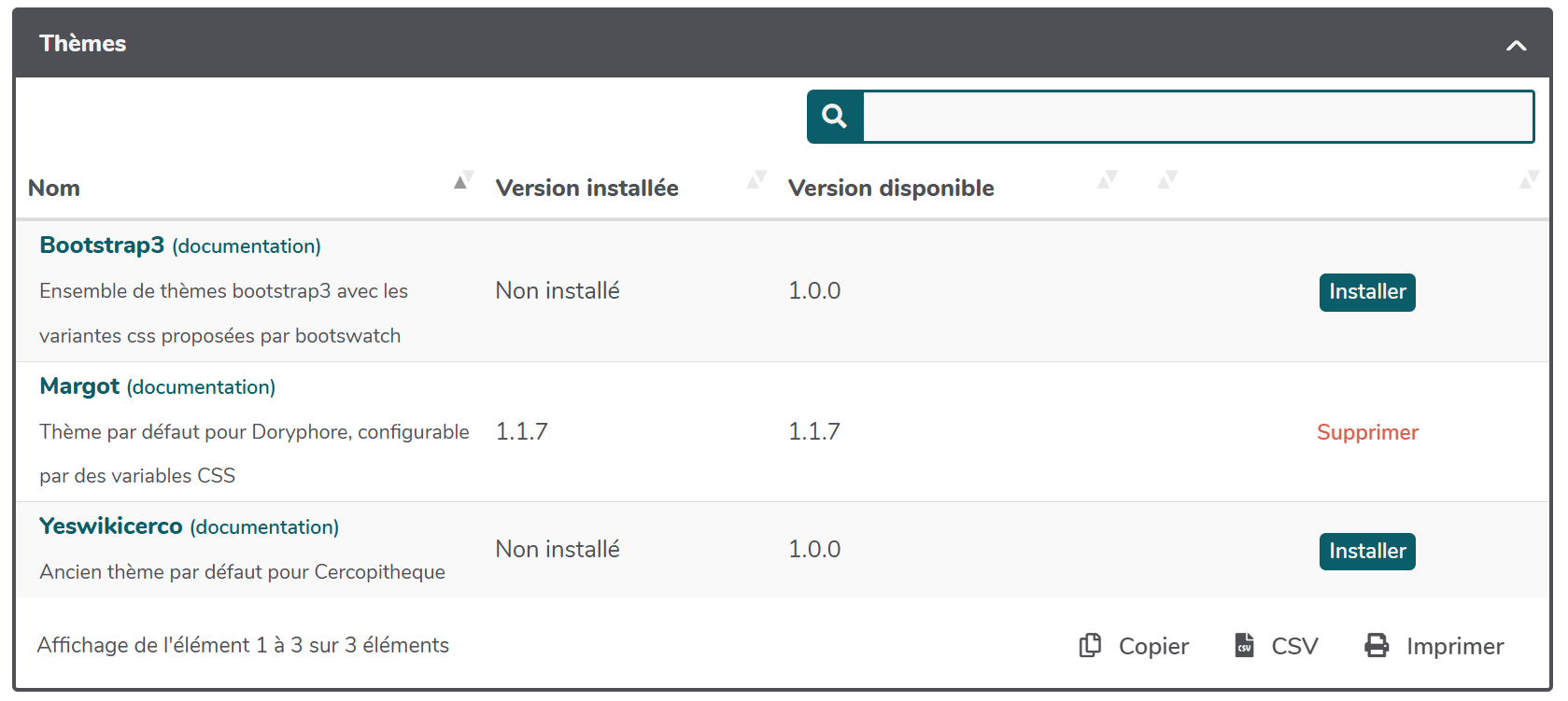This screenshot has height=701, width=1568.
Task: Focus the theme search text field
Action: pos(1197,117)
